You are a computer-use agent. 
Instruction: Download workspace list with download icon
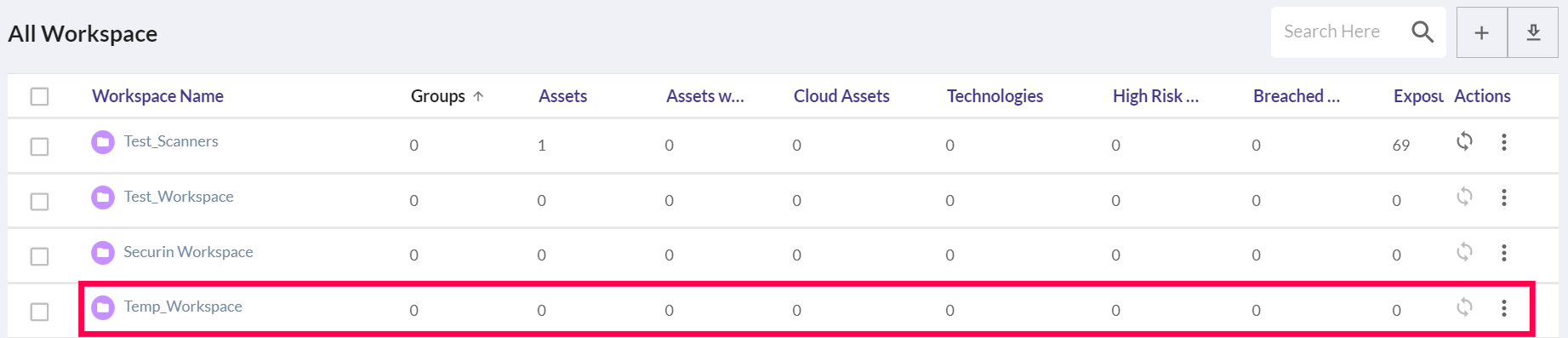coord(1533,32)
